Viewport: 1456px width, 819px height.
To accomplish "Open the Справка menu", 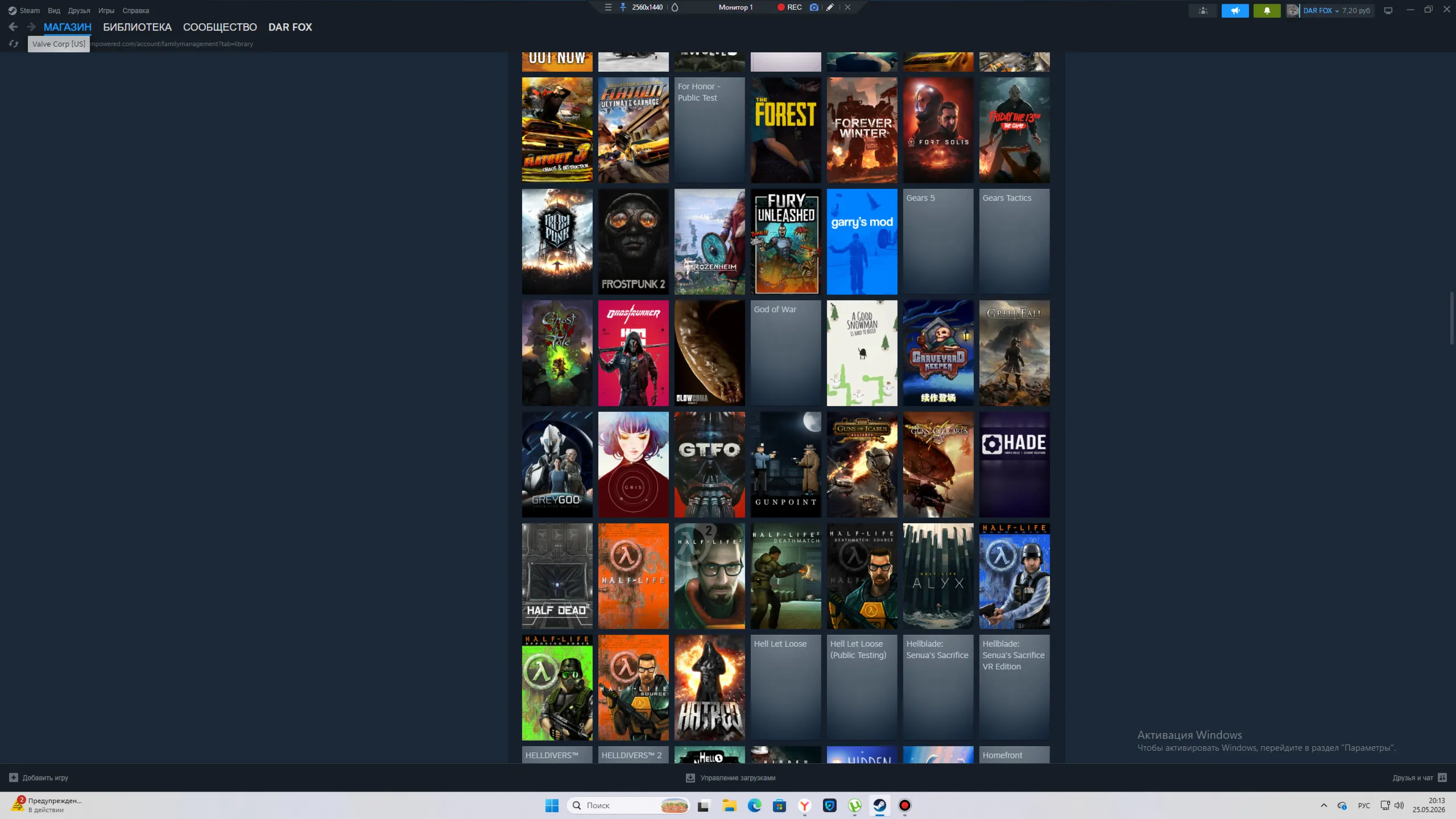I will [135, 10].
